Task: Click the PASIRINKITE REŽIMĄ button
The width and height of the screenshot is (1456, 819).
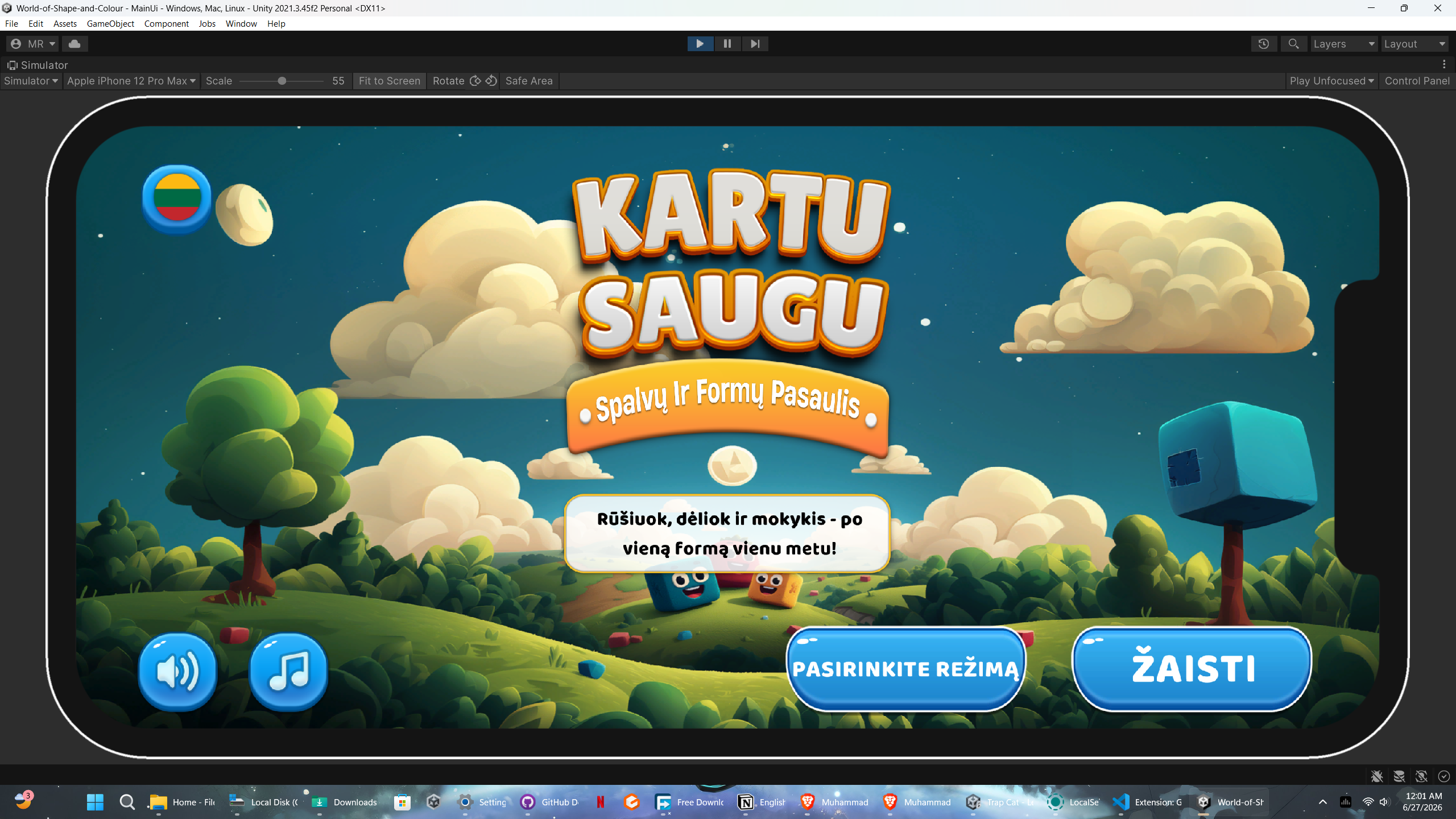Action: coord(906,669)
